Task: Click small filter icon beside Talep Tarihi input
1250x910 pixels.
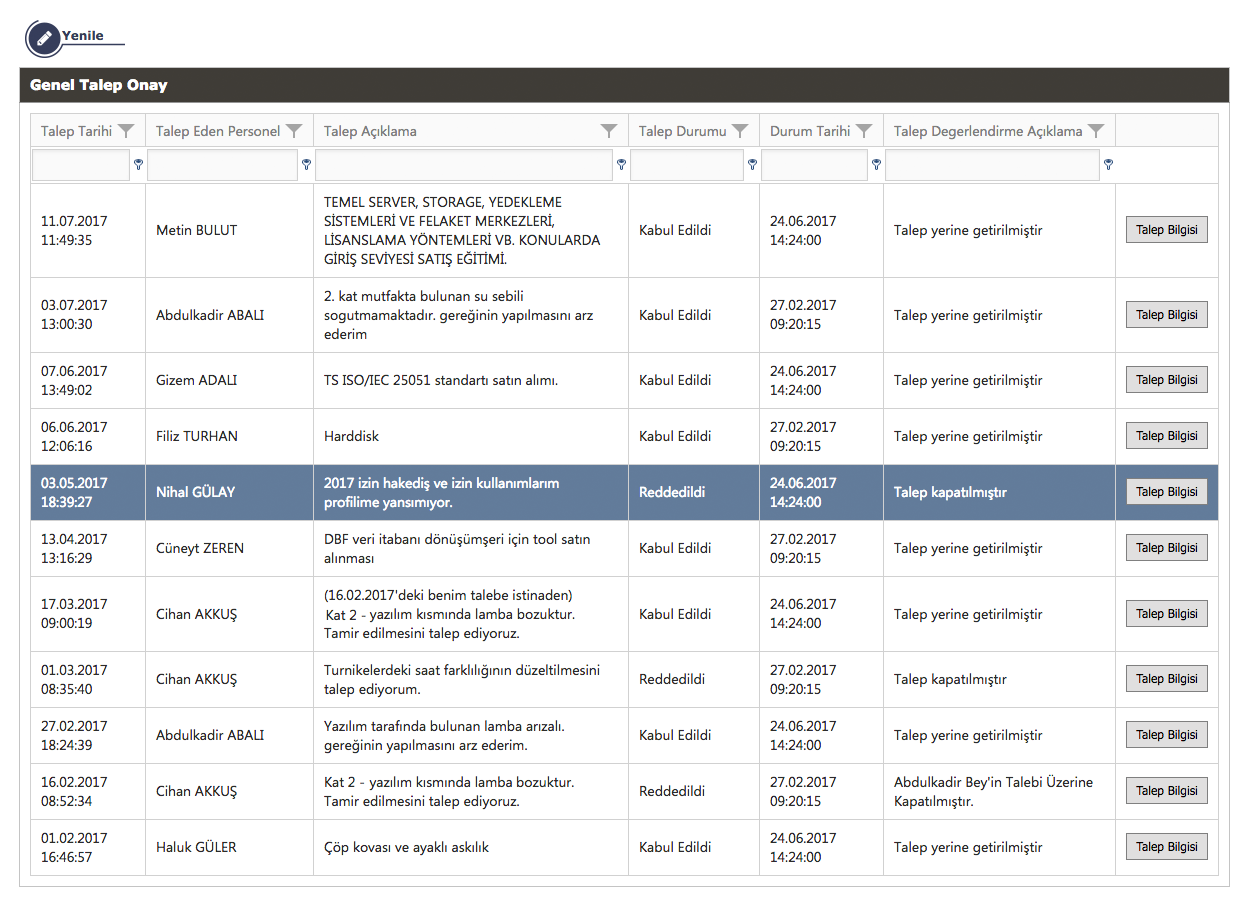Action: [138, 164]
